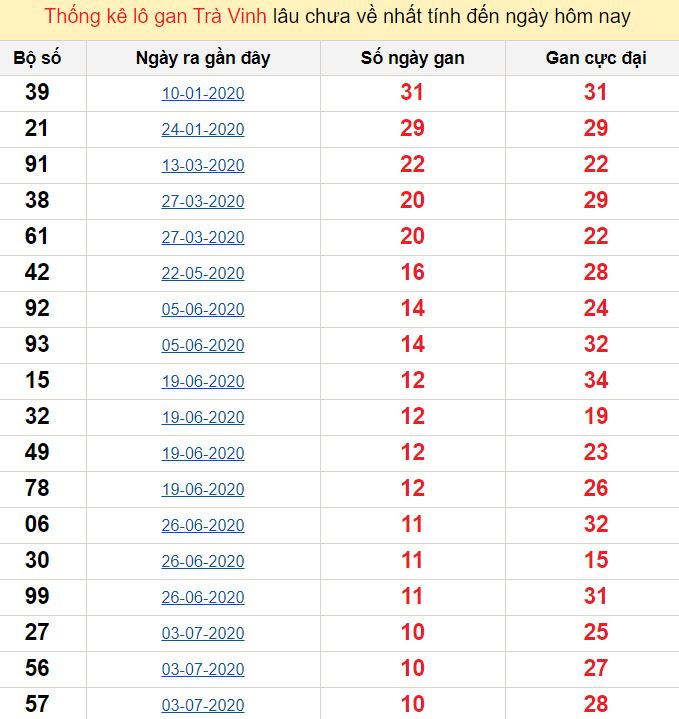Open 03-07-2020 link for number 56

(x=203, y=669)
